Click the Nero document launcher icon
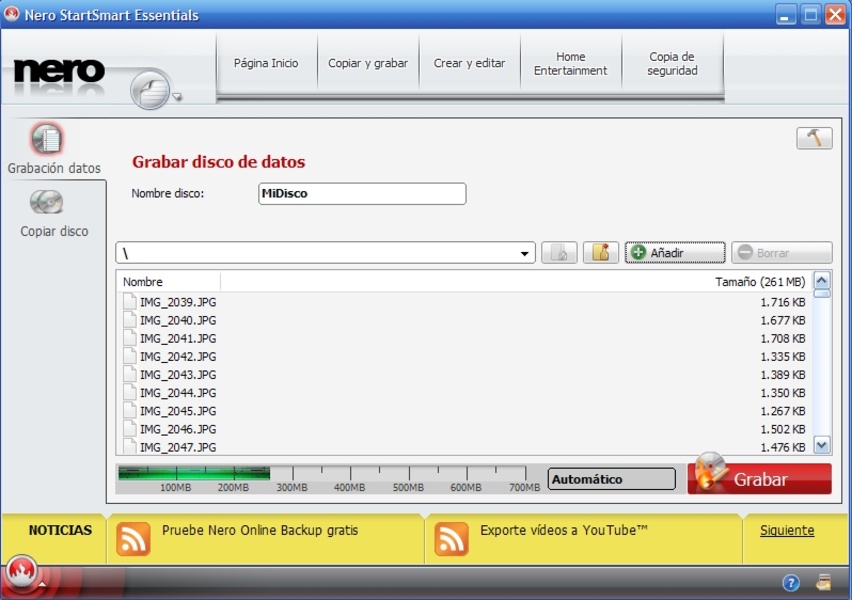 click(150, 90)
